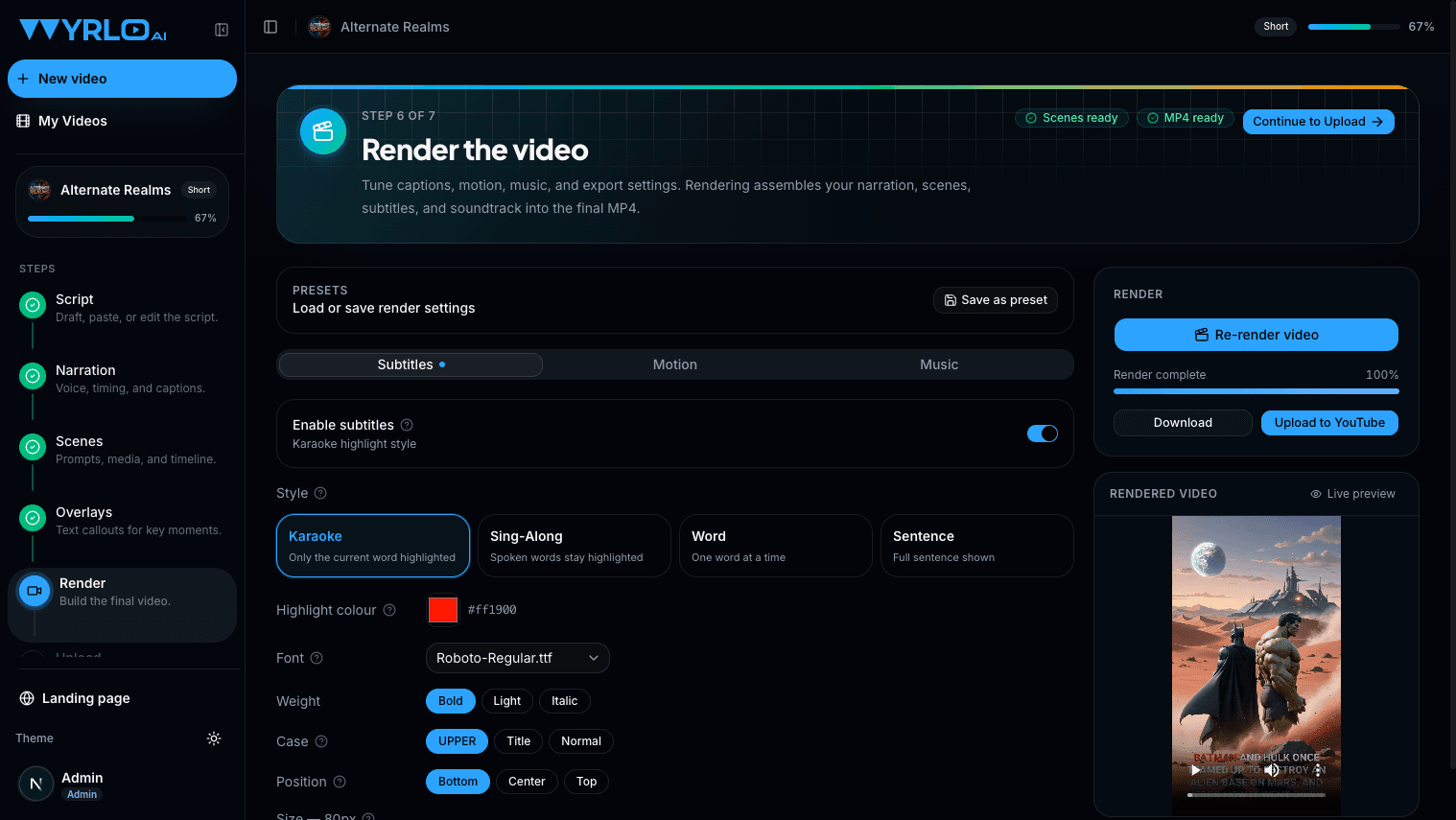Set subtitle case to Title
This screenshot has height=820, width=1456.
pos(519,741)
